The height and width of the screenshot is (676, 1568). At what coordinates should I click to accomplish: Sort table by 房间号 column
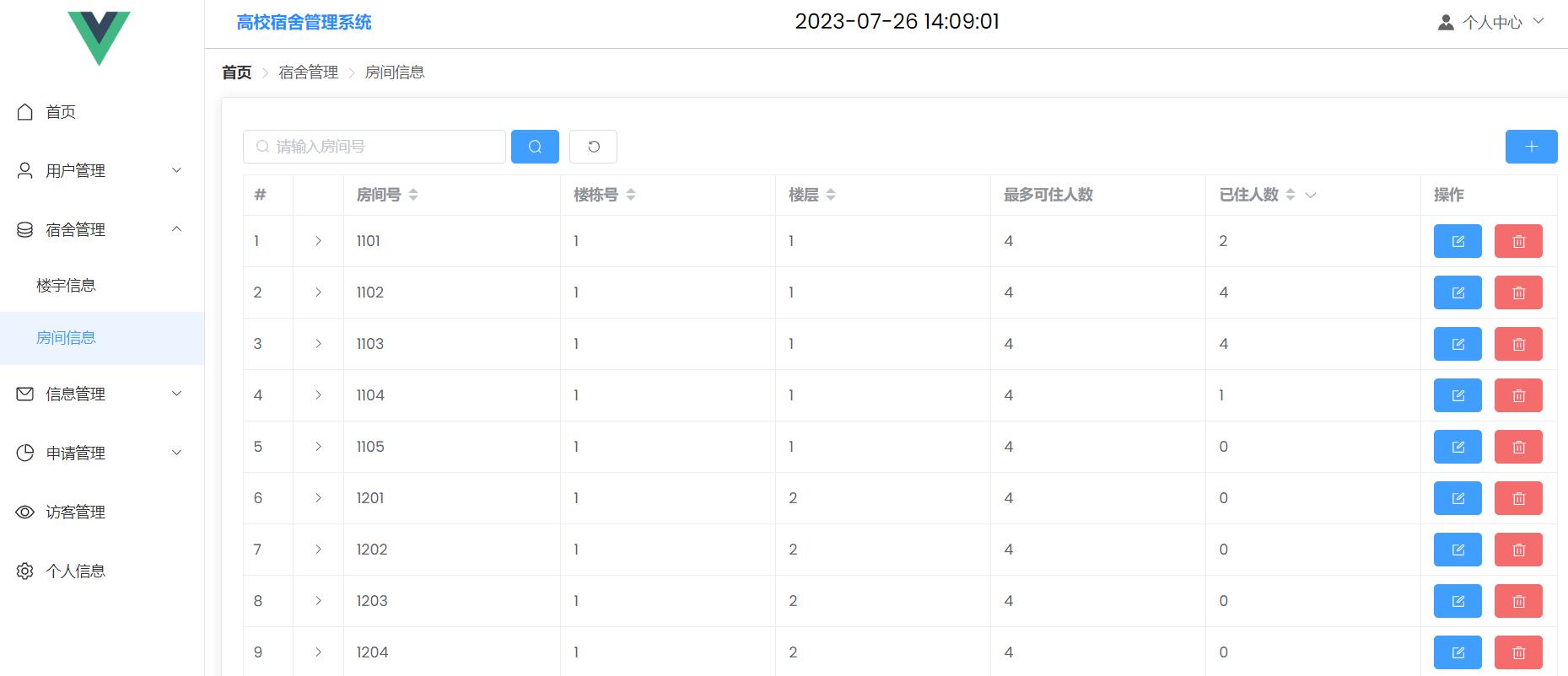413,195
